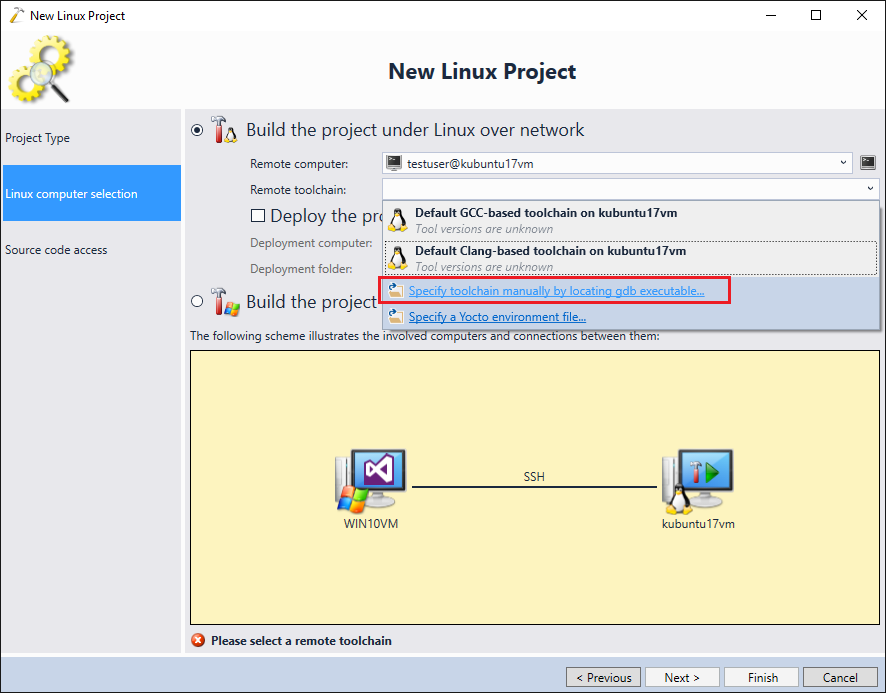This screenshot has height=693, width=886.
Task: Click the Please select a remote toolchain message
Action: tap(301, 640)
